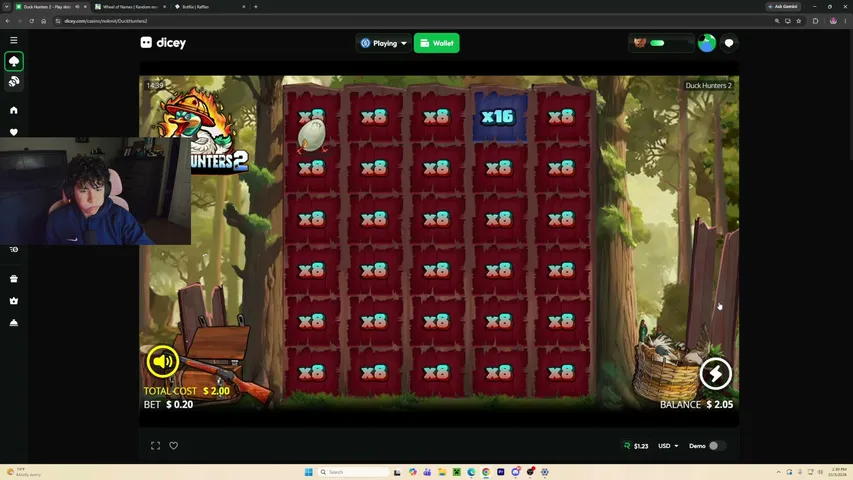The height and width of the screenshot is (480, 853).
Task: Click the lightning bolt turbo button in game
Action: pos(715,373)
